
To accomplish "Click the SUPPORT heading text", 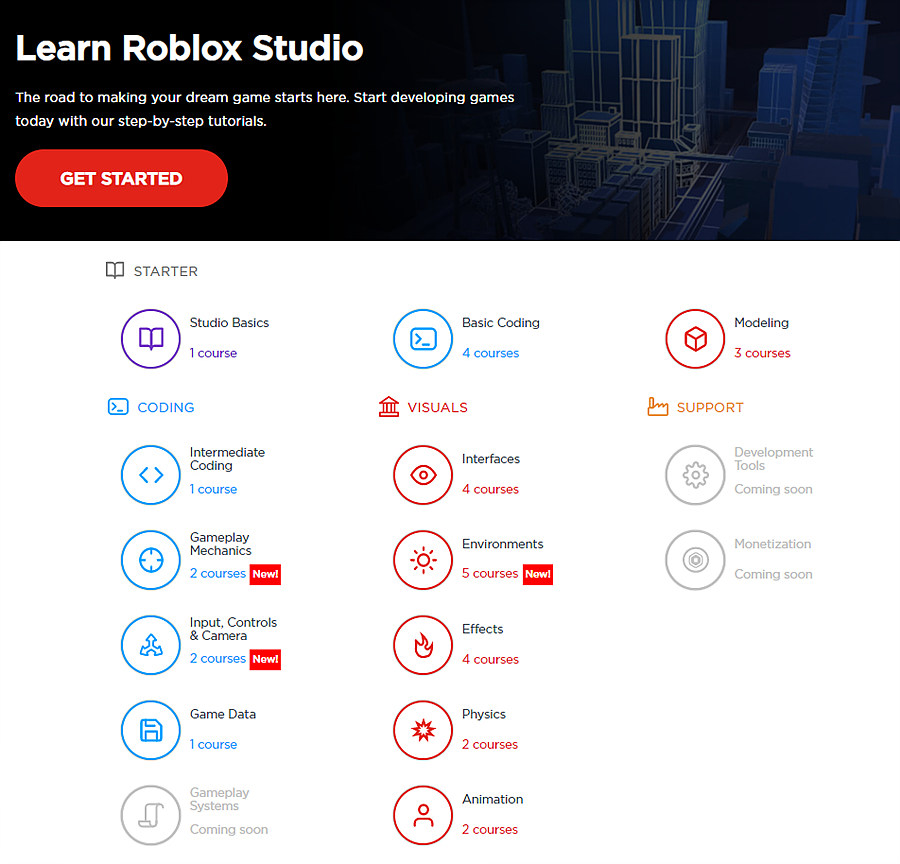I will point(710,407).
